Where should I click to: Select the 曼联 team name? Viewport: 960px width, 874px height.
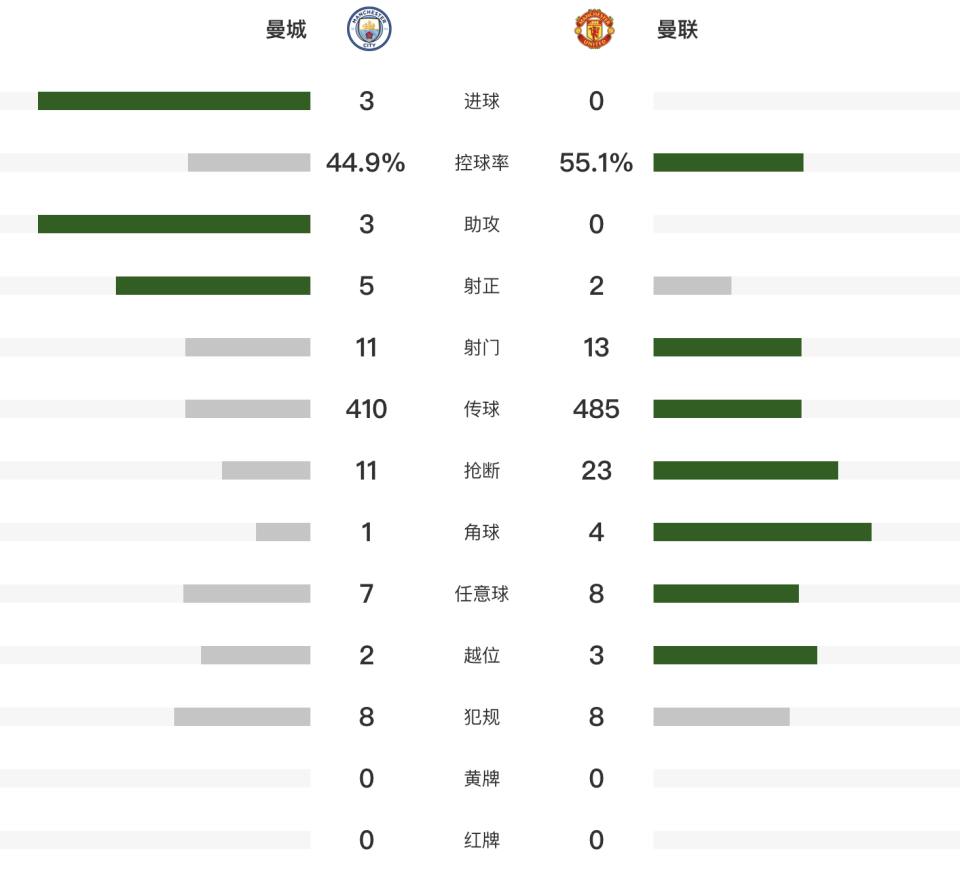click(677, 30)
